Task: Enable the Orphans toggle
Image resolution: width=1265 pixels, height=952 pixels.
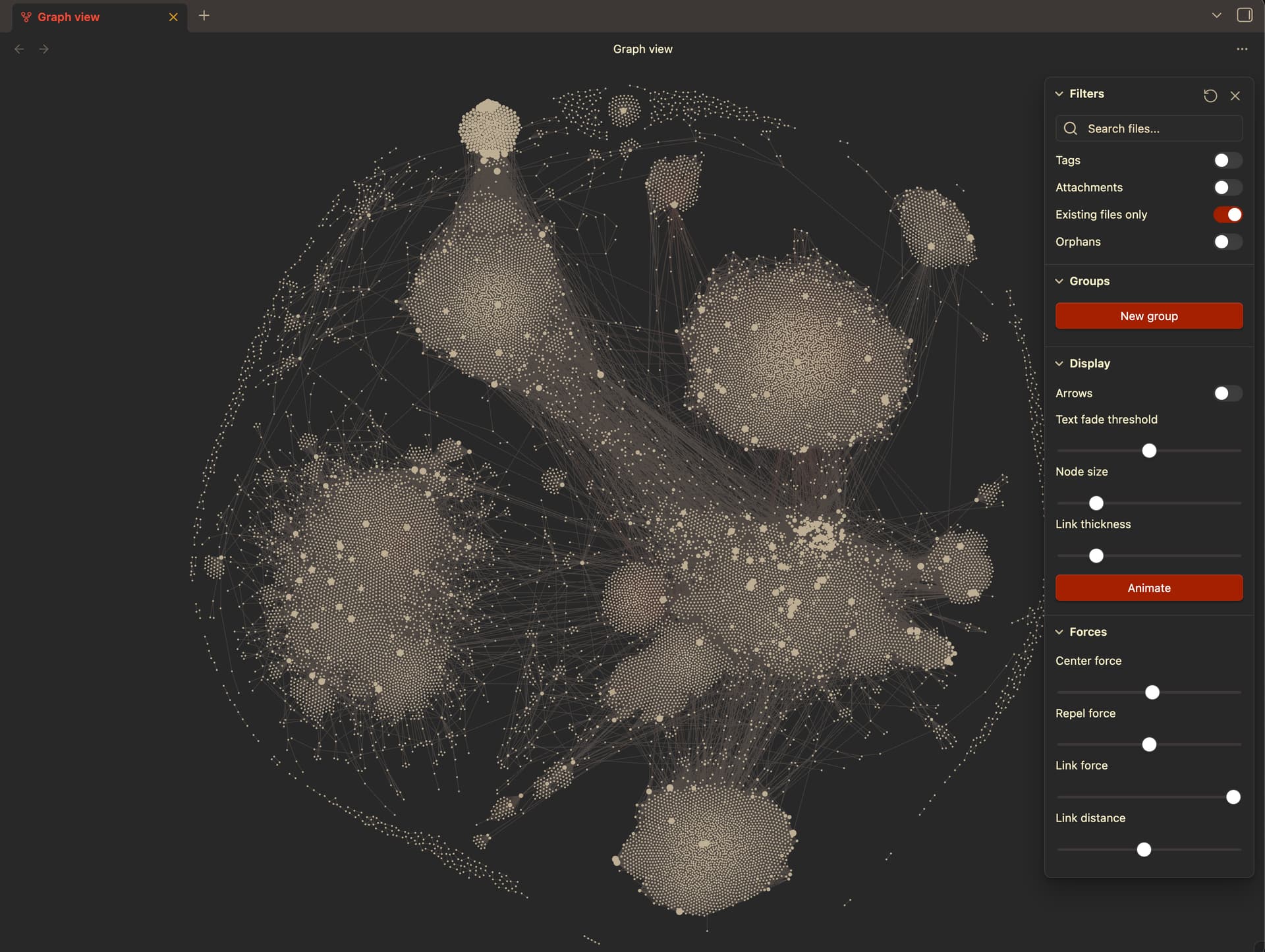Action: pos(1227,242)
